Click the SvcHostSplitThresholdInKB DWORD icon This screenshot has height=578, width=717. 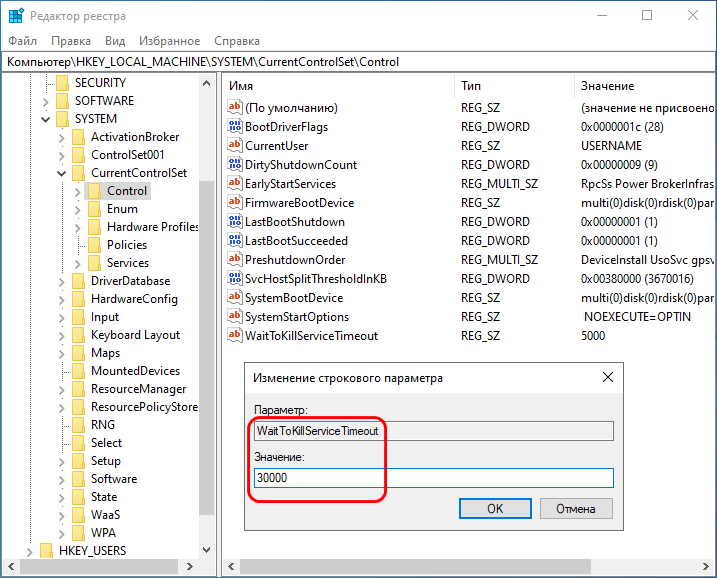coord(235,278)
